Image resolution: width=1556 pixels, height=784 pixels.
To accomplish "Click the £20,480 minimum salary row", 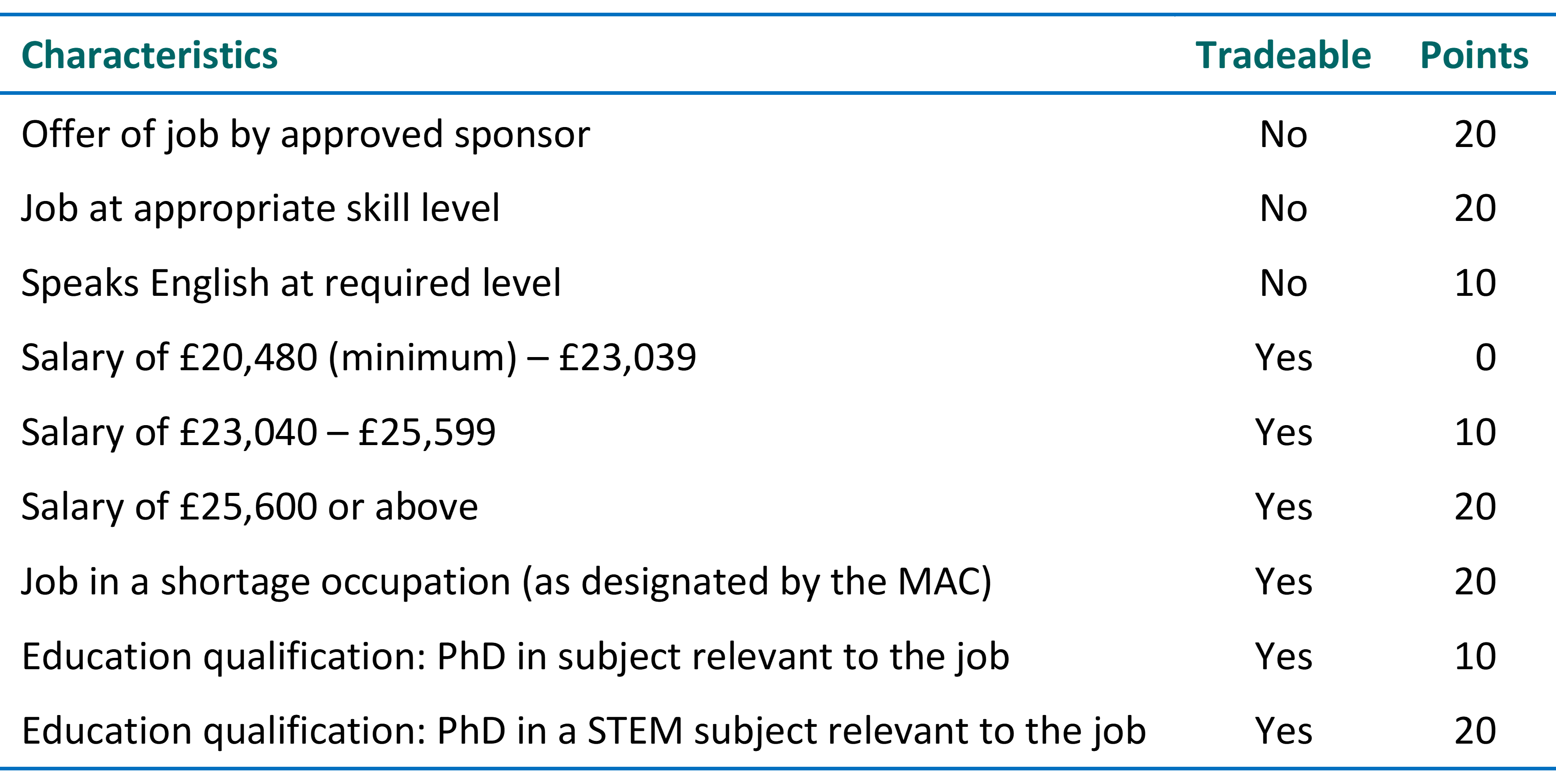I will pos(778,358).
